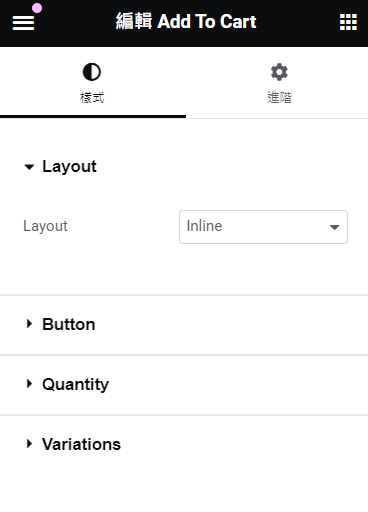
Task: Open the Variations section title
Action: [81, 444]
